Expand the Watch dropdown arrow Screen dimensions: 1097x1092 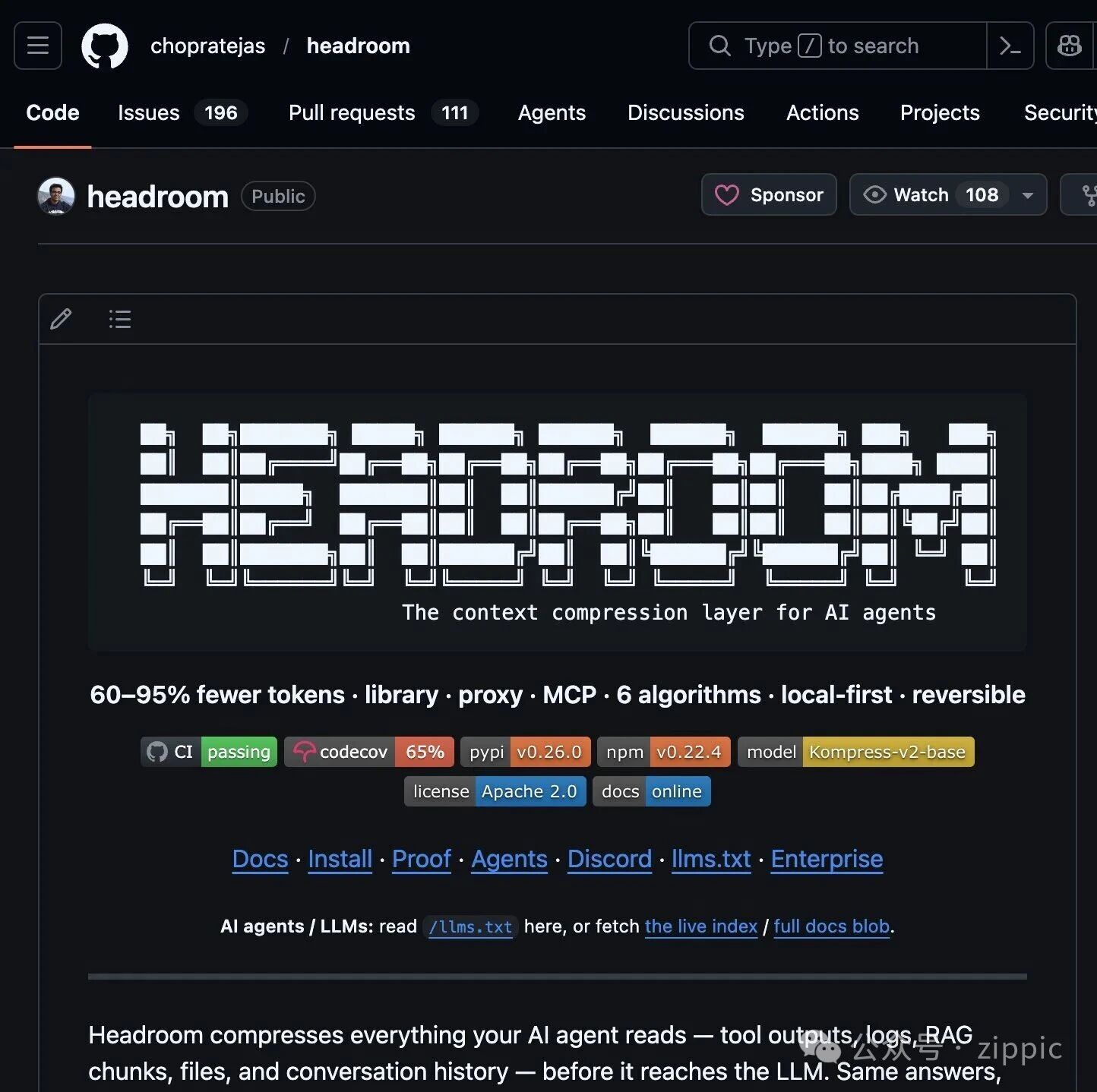click(x=1028, y=195)
